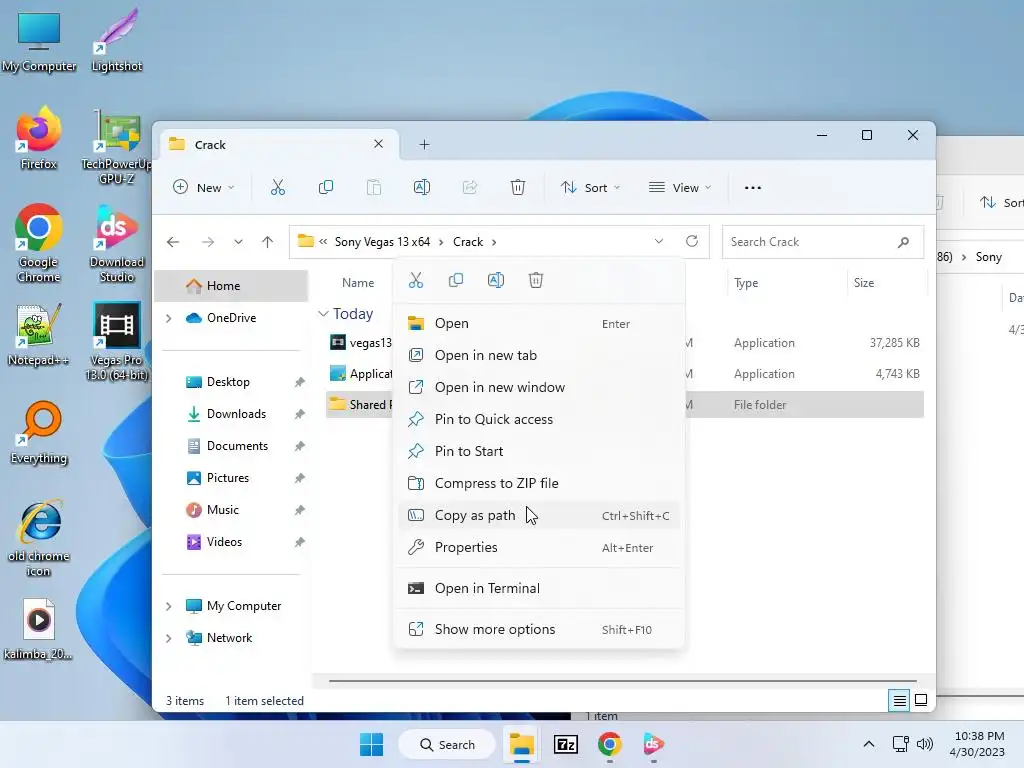Click Copy icon atop the context menu

coord(456,280)
